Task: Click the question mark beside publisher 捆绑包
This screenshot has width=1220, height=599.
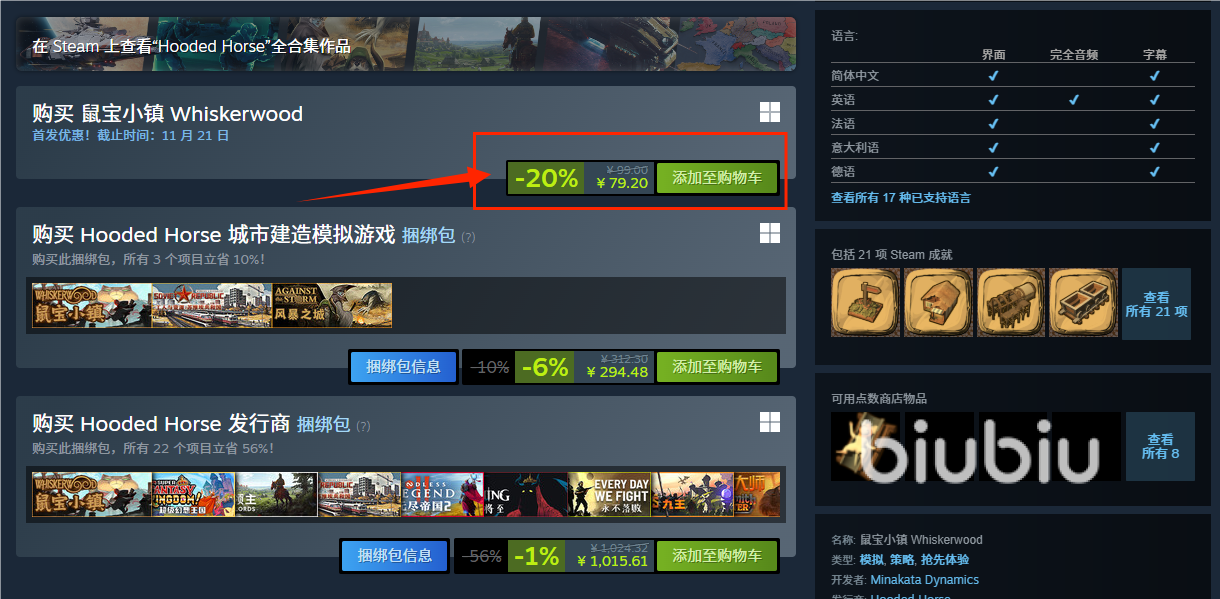Action: coord(363,426)
